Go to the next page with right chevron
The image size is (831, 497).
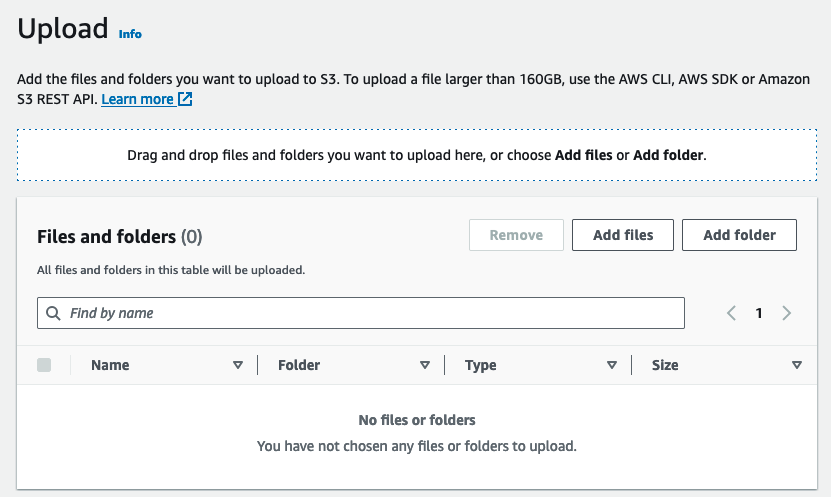[x=786, y=313]
